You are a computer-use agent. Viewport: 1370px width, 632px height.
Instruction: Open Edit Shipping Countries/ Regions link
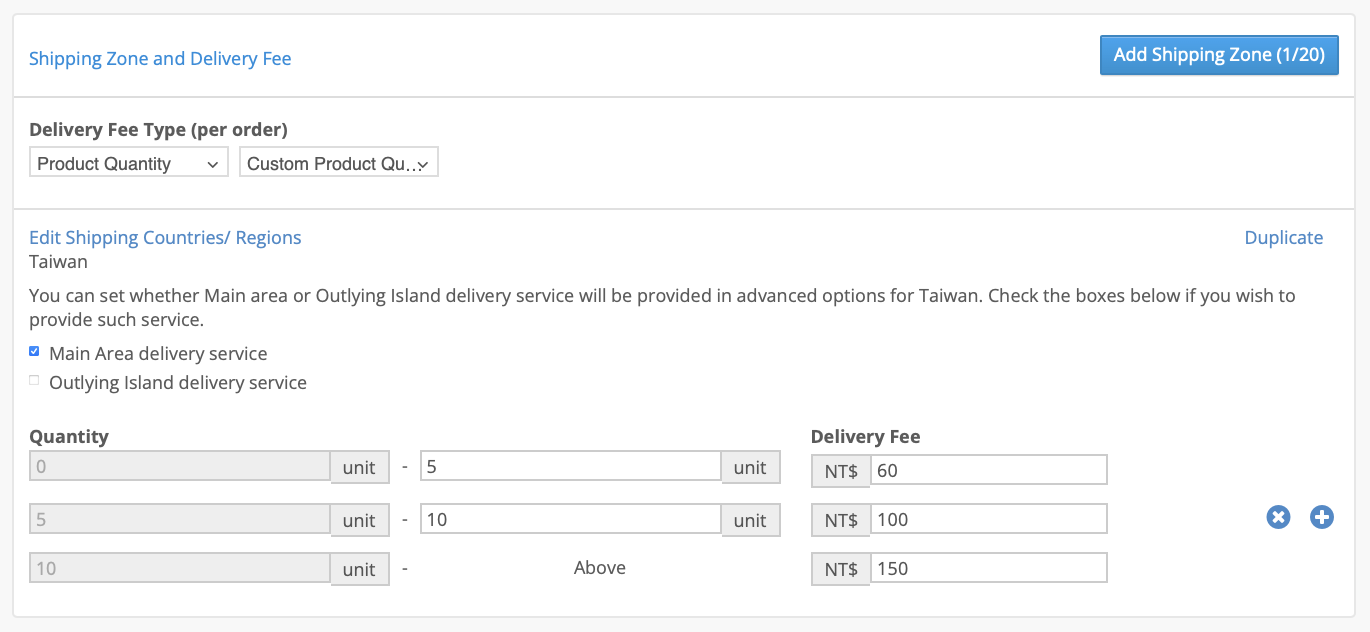pyautogui.click(x=165, y=237)
